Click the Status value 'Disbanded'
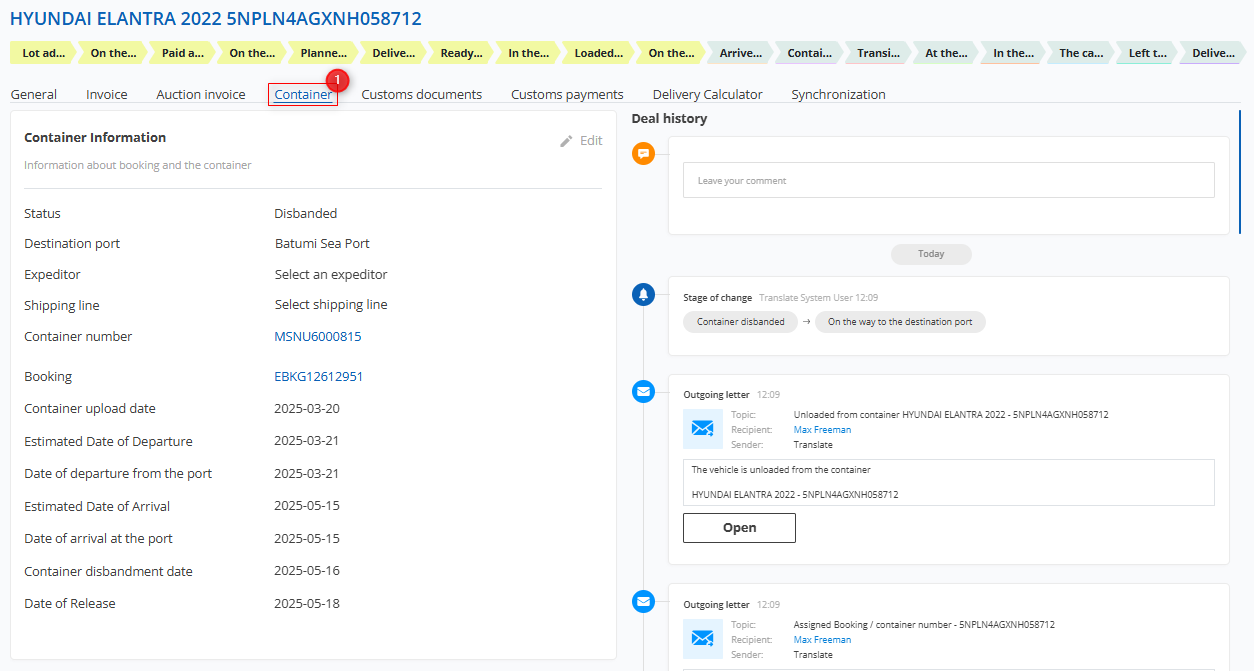1254x671 pixels. pos(306,213)
